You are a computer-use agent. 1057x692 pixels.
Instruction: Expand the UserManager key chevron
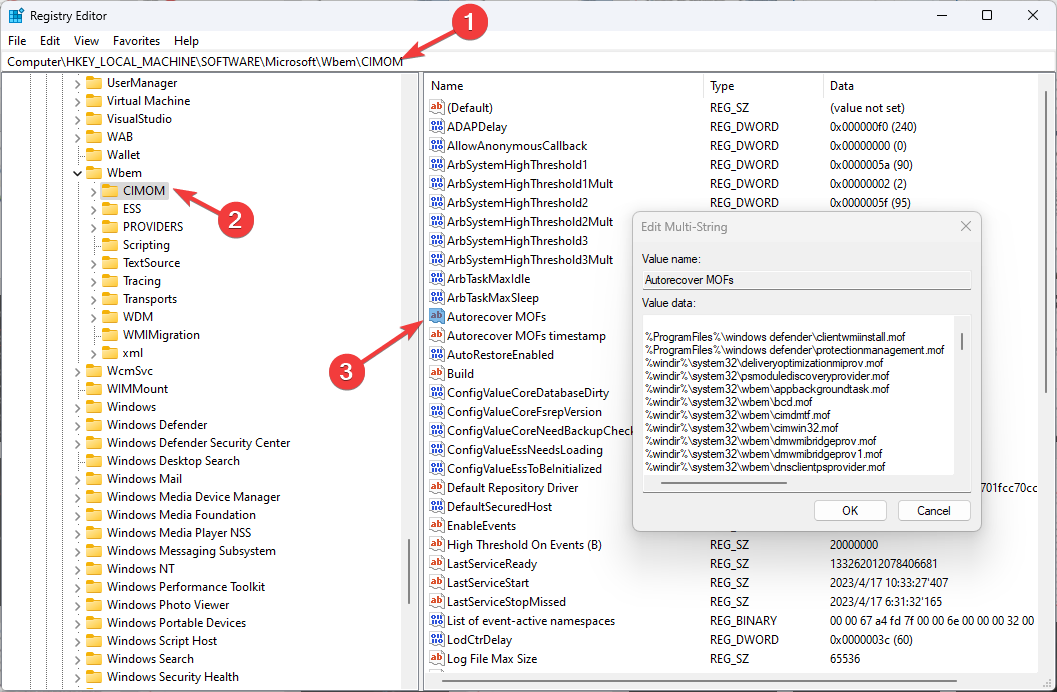tap(78, 84)
